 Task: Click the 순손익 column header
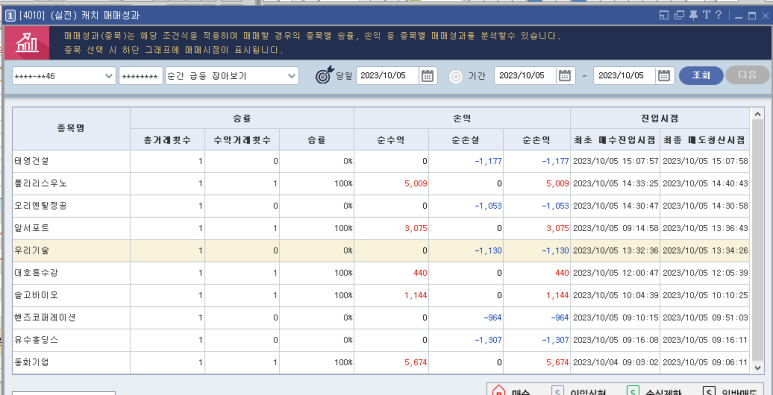coord(537,140)
